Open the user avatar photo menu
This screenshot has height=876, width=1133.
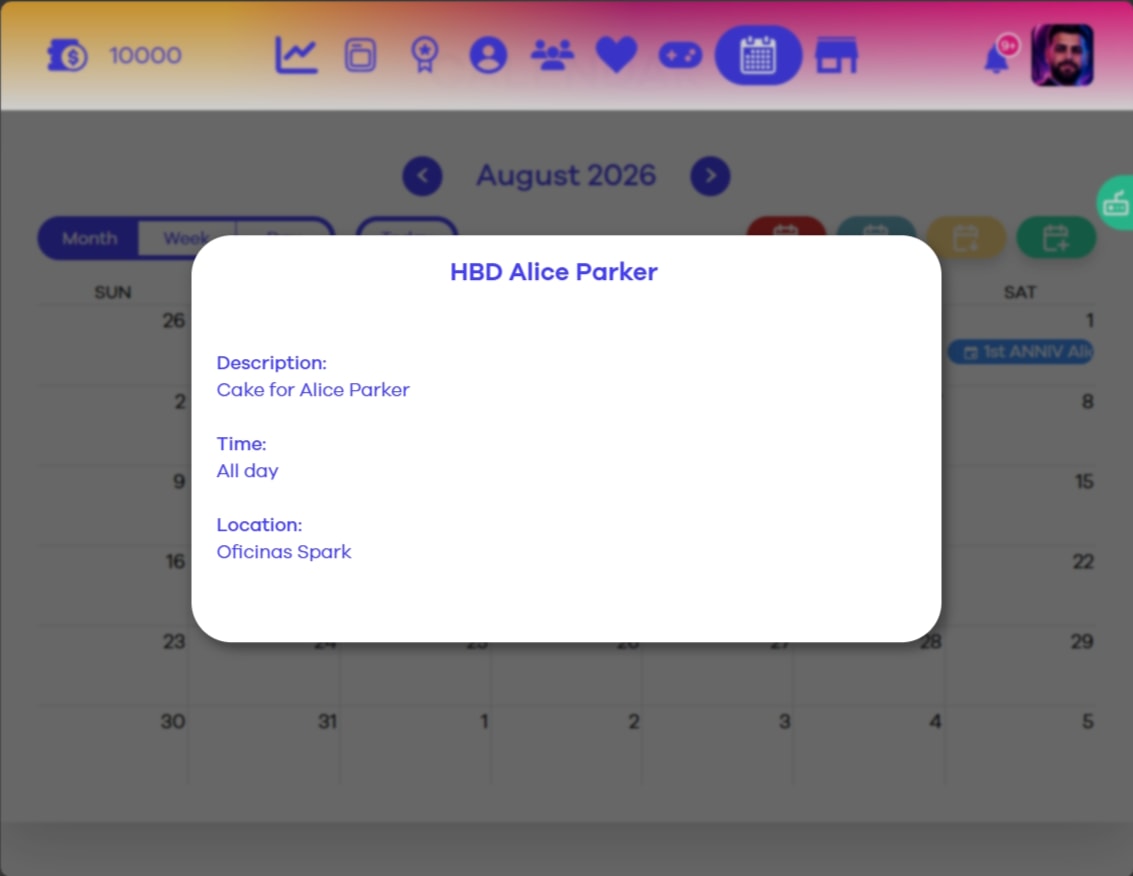click(1061, 55)
